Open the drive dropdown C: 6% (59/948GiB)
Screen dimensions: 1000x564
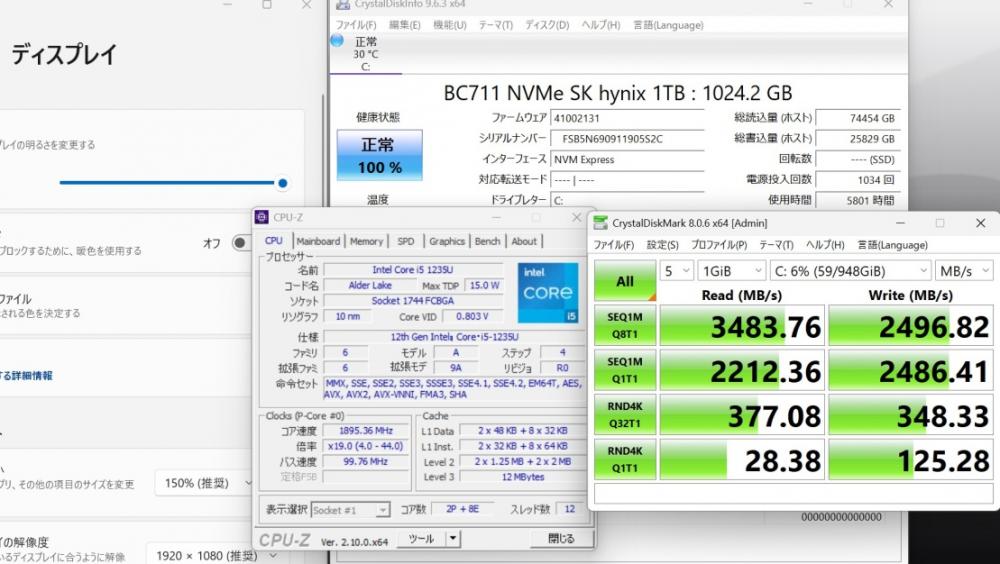[x=851, y=271]
